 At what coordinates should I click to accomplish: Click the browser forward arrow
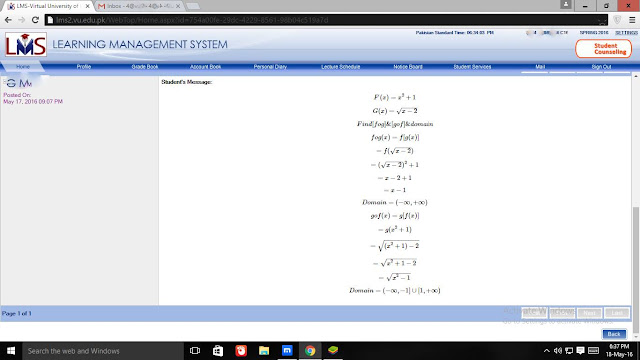click(21, 20)
